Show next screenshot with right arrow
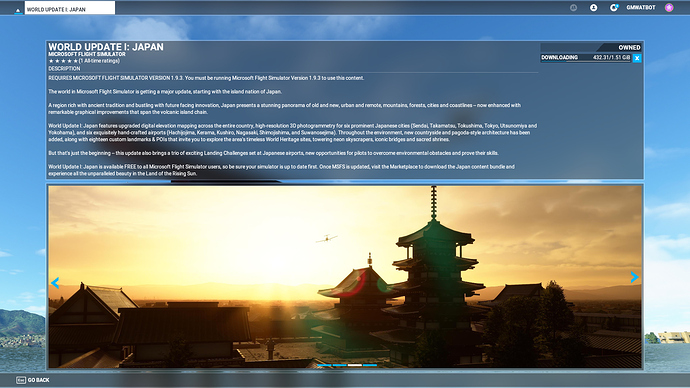Image resolution: width=690 pixels, height=388 pixels. 634,277
